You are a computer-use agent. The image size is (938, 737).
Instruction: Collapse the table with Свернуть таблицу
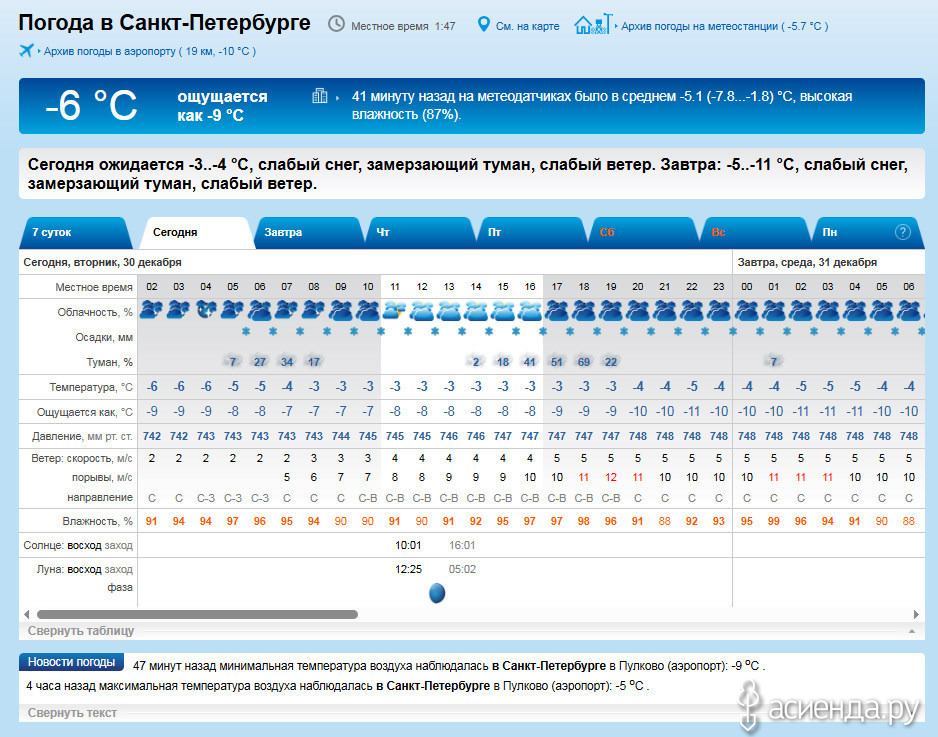coord(81,631)
